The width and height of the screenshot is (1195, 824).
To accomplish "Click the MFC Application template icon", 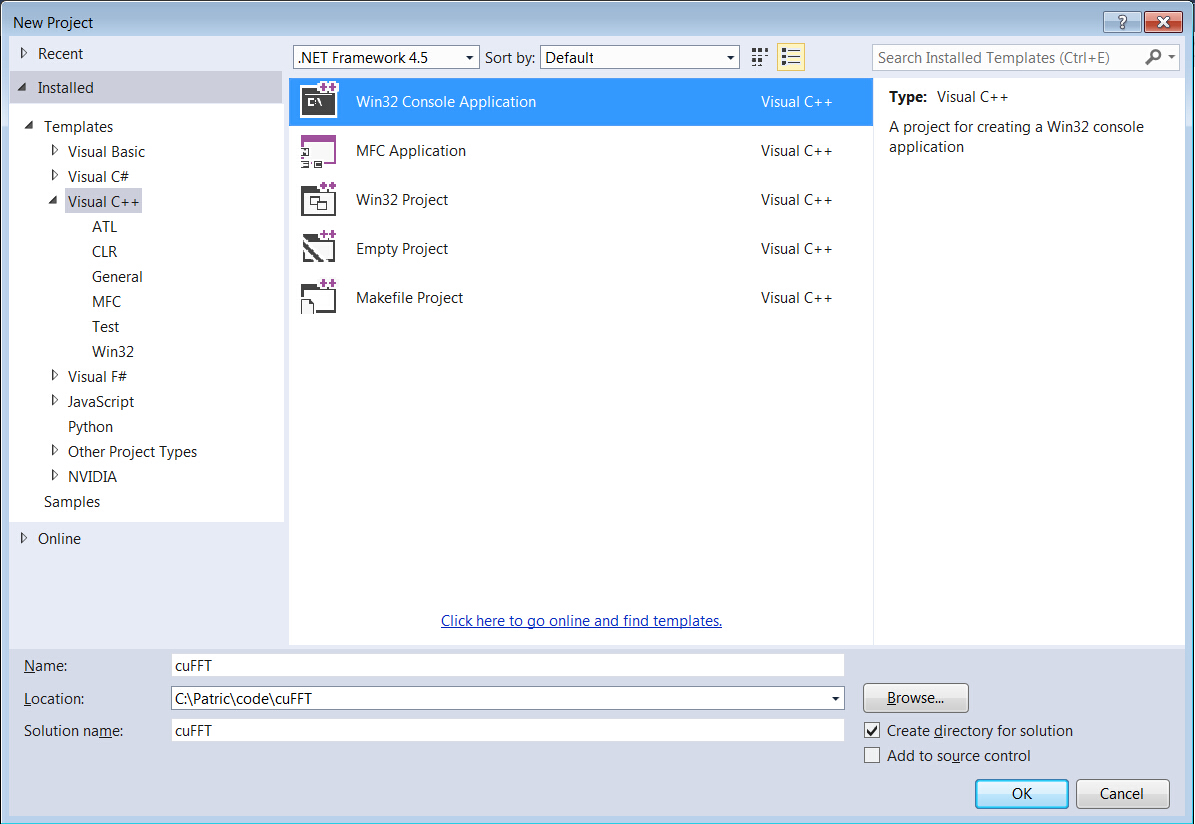I will pyautogui.click(x=319, y=151).
